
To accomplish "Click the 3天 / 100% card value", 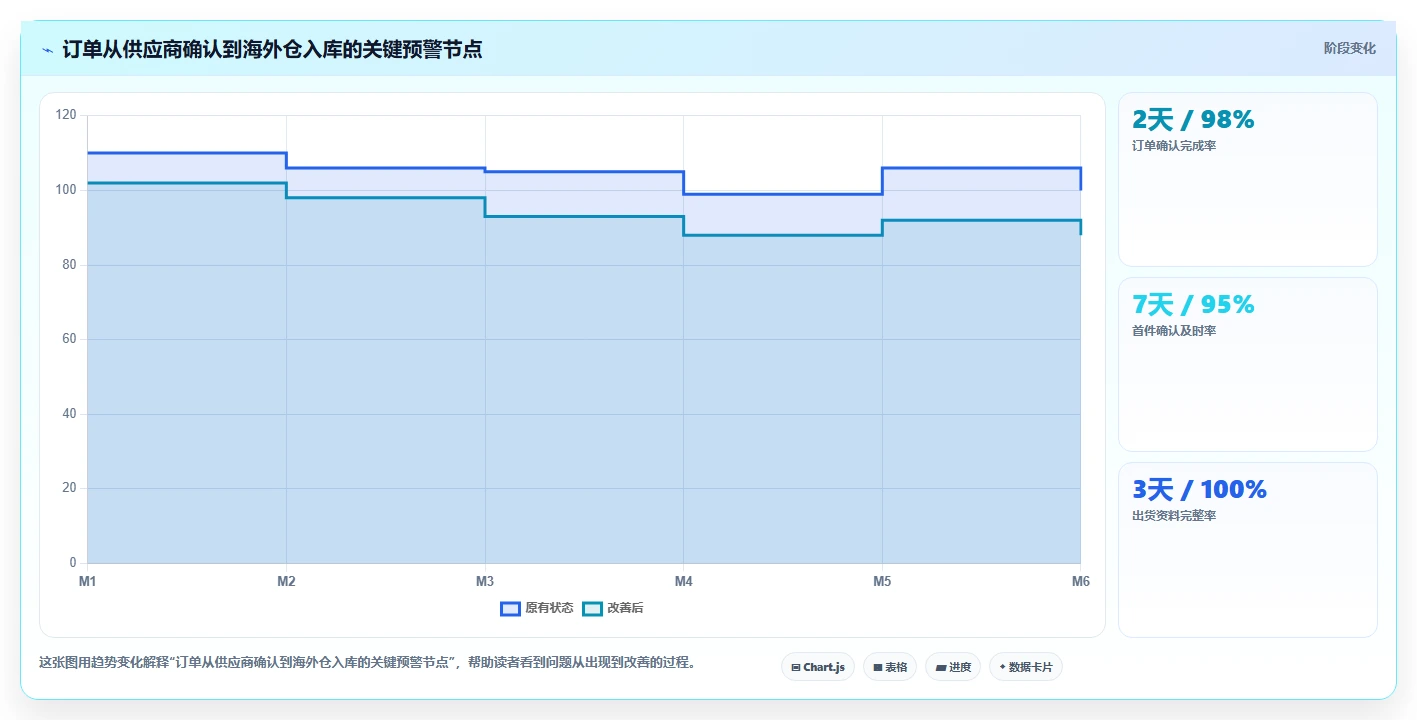I will coord(1199,490).
